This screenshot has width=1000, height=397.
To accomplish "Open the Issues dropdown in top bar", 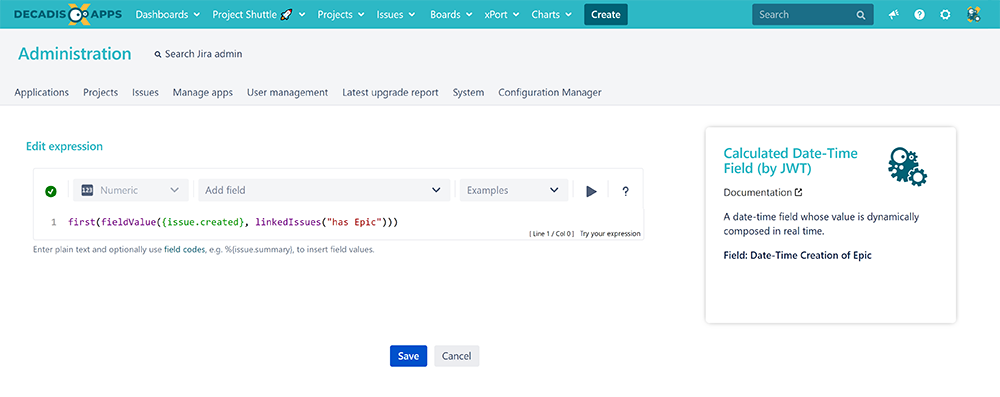I will click(x=396, y=15).
